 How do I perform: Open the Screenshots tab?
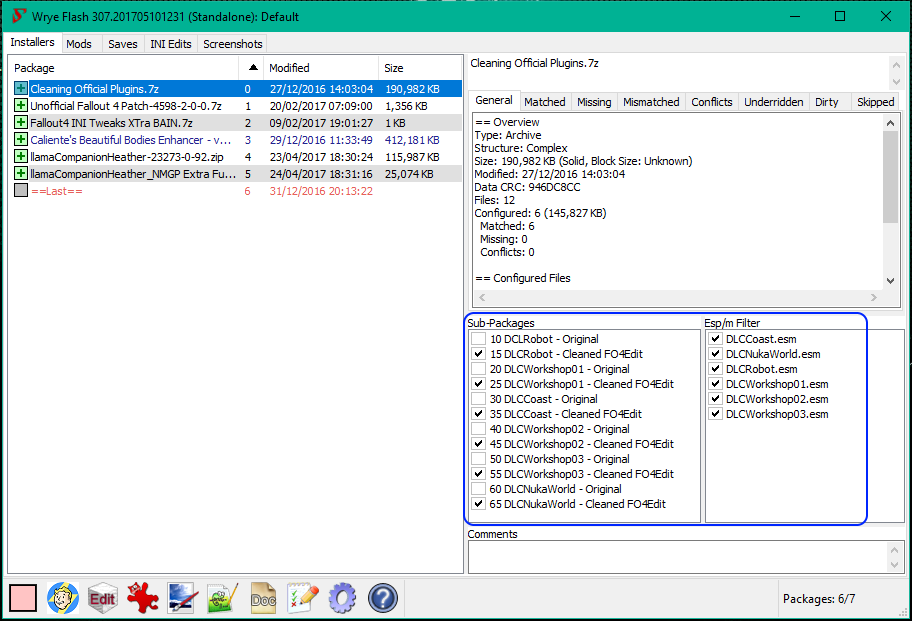click(x=233, y=44)
